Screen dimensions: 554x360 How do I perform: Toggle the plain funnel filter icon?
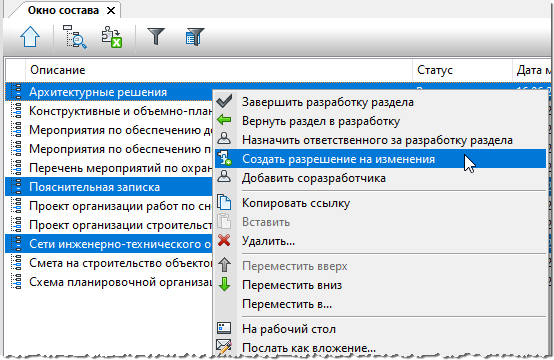click(156, 36)
